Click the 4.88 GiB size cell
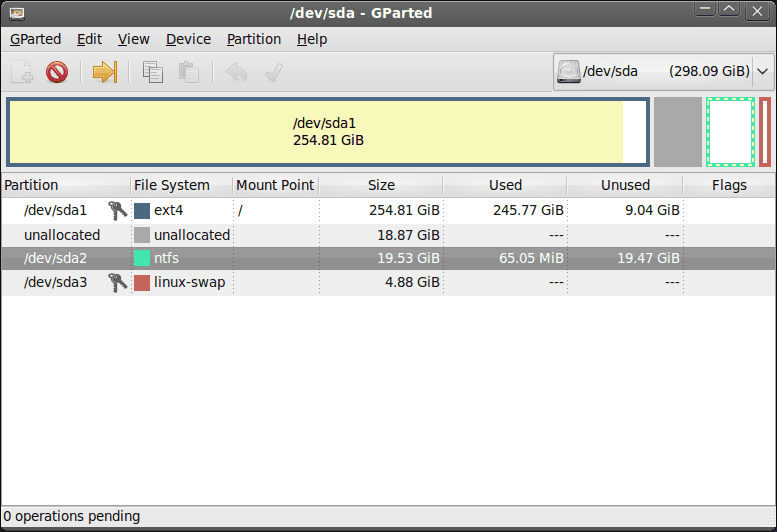The image size is (777, 532). point(412,282)
